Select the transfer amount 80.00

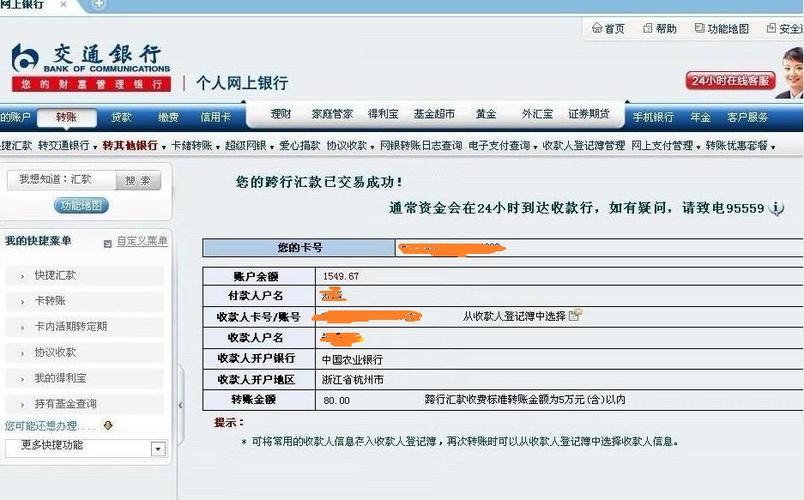pos(336,401)
